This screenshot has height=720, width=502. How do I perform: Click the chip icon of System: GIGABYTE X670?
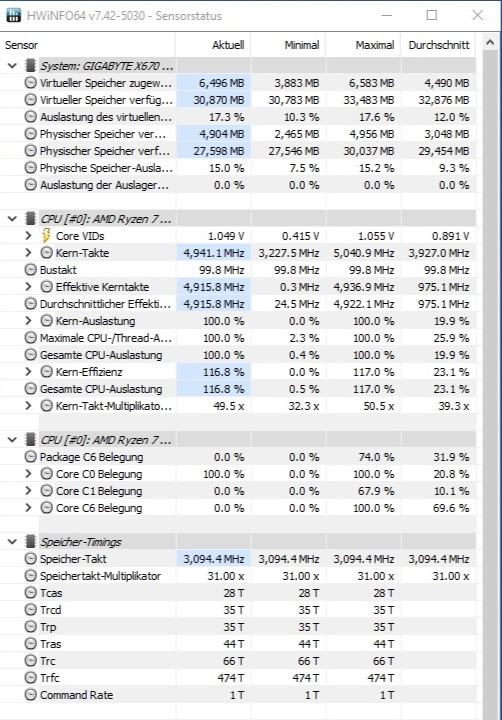[x=30, y=66]
